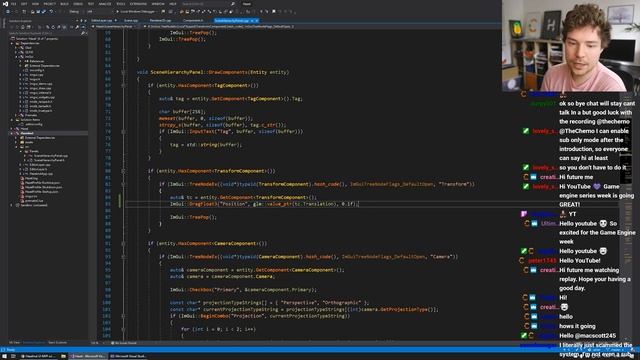The image size is (640, 360).
Task: Select imgui_demo.cpp in Solution Explorer
Action: coord(41,84)
